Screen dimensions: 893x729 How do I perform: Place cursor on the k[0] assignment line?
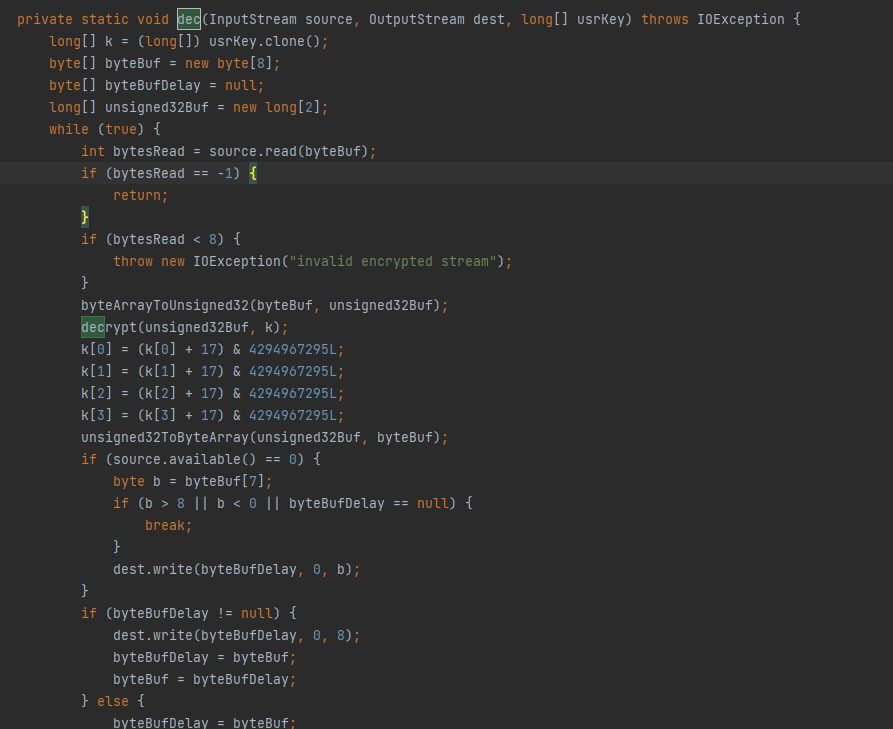[212, 349]
